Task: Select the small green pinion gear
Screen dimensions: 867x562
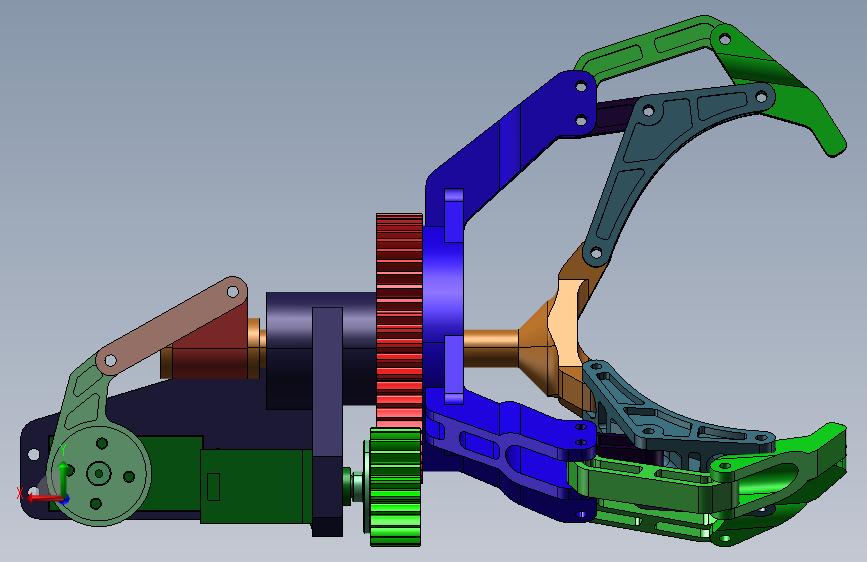Action: [x=394, y=487]
